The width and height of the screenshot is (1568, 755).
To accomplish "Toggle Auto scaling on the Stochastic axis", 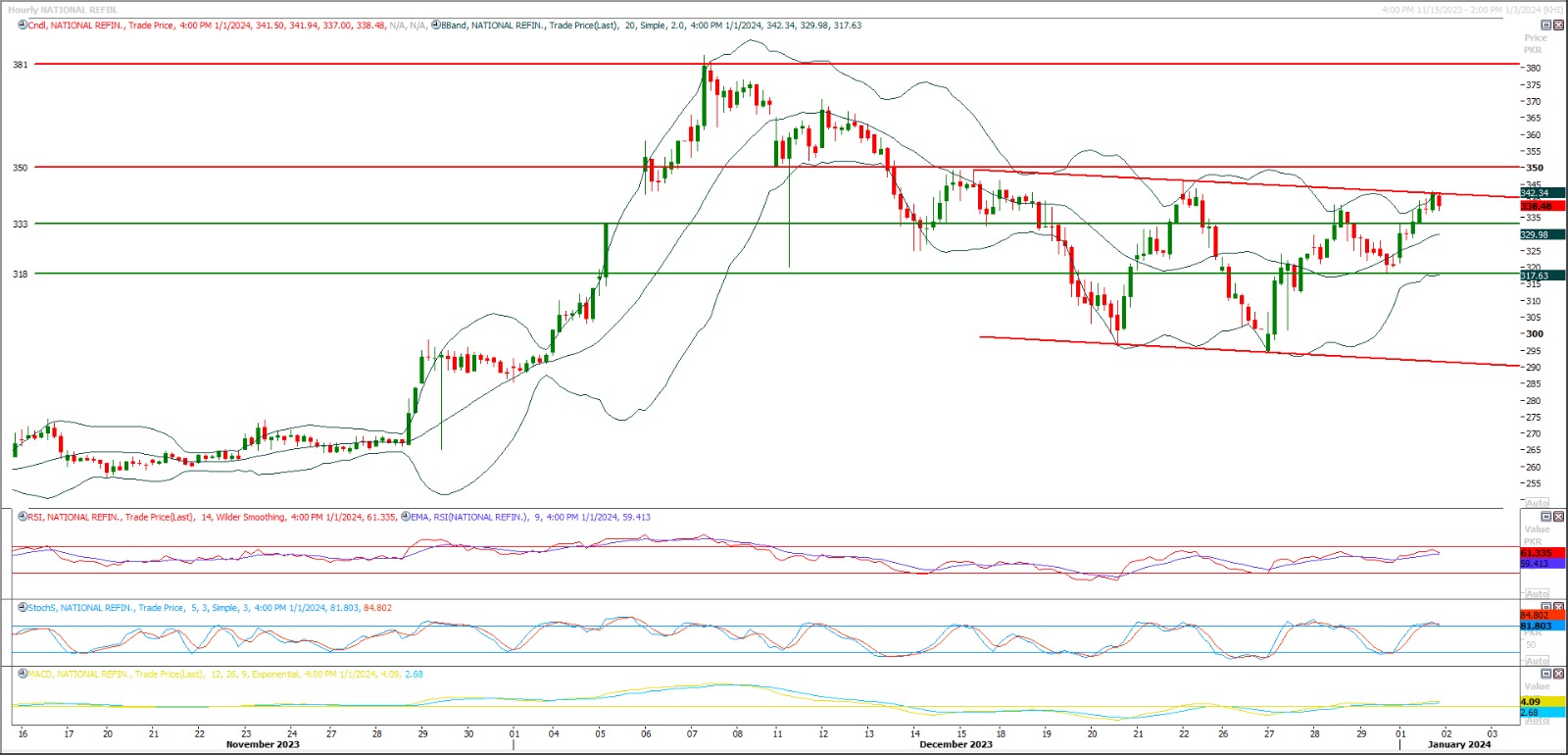I will pos(1537,660).
